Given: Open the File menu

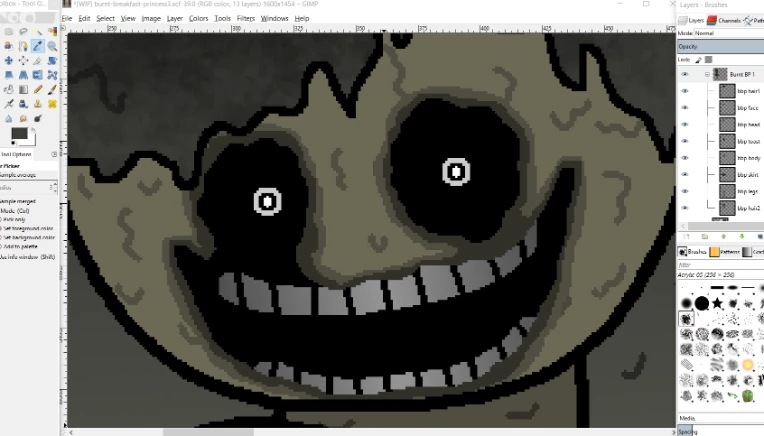Looking at the screenshot, I should (x=67, y=19).
